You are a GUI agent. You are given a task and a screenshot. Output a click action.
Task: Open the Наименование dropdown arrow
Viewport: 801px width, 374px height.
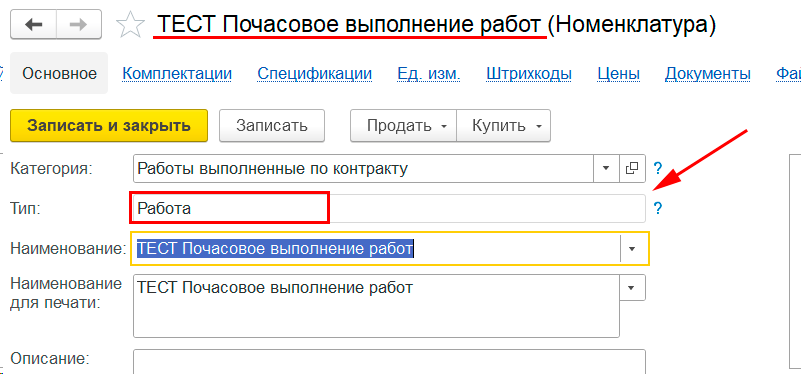coord(632,249)
